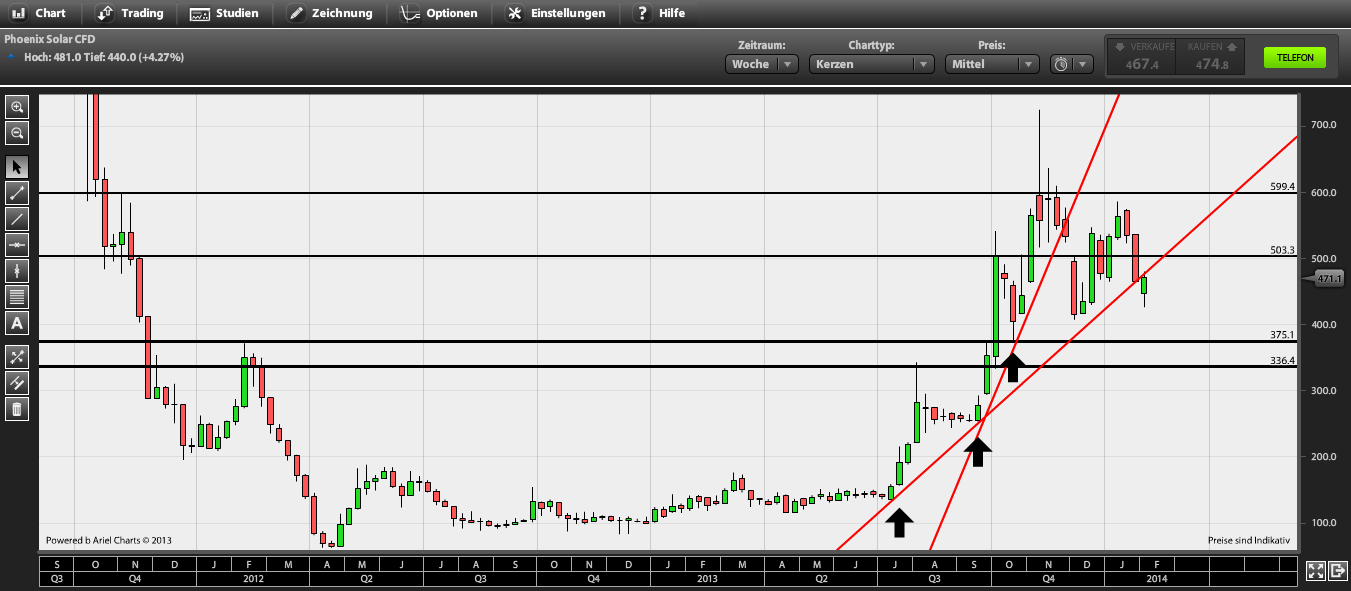Select the trend line segment tool
This screenshot has width=1351, height=591.
17,193
